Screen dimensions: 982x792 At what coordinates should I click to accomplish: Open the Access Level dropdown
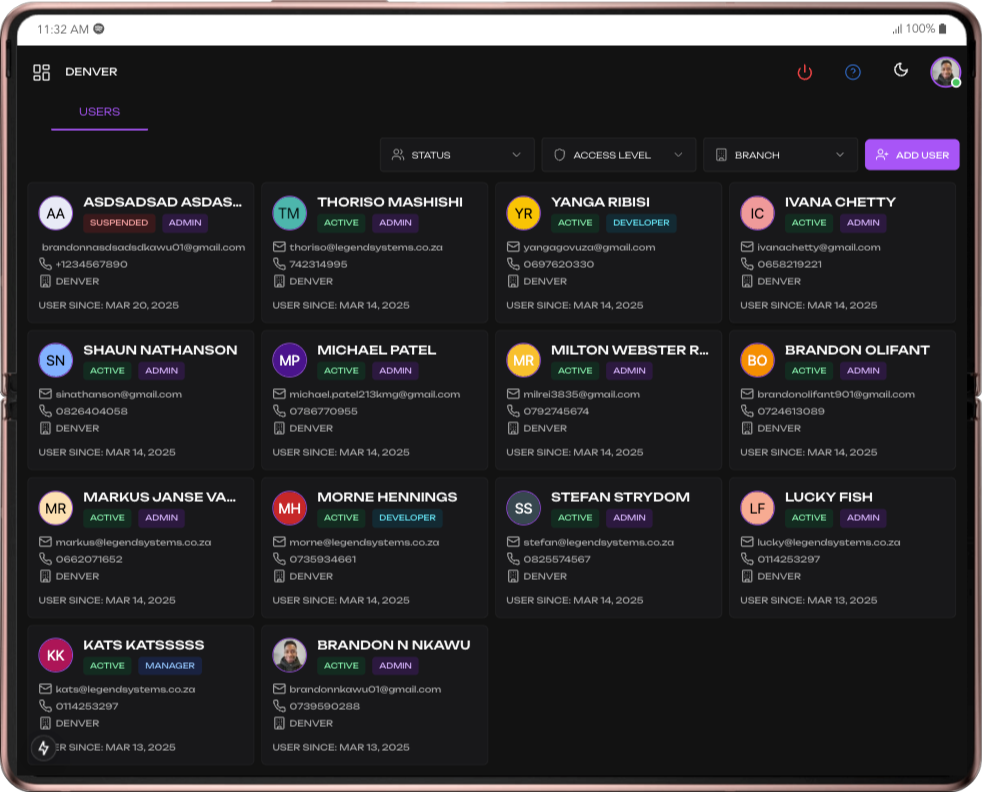tap(618, 155)
